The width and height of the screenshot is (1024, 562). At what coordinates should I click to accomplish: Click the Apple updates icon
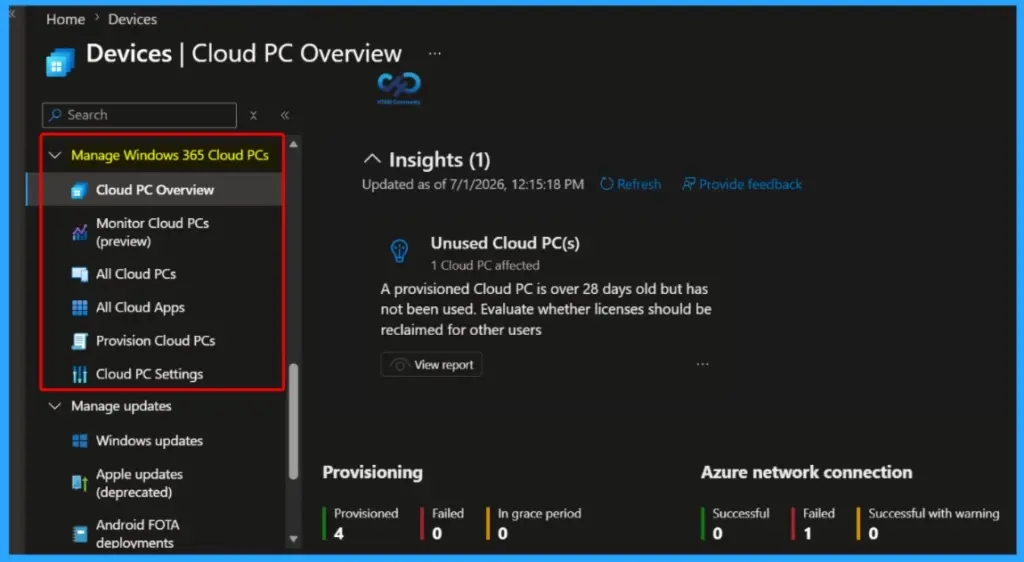(79, 483)
